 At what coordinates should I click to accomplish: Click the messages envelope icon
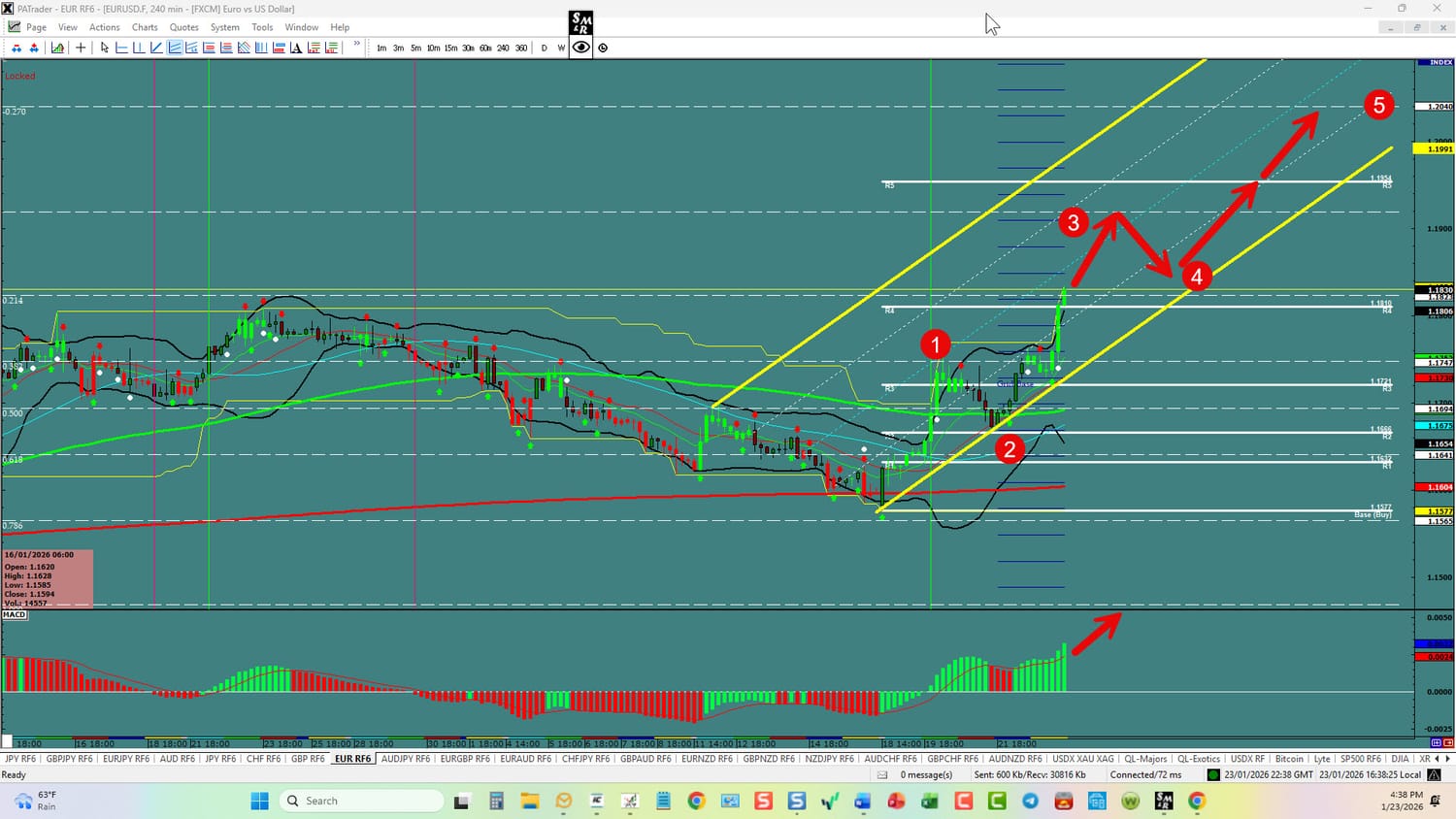[x=882, y=774]
